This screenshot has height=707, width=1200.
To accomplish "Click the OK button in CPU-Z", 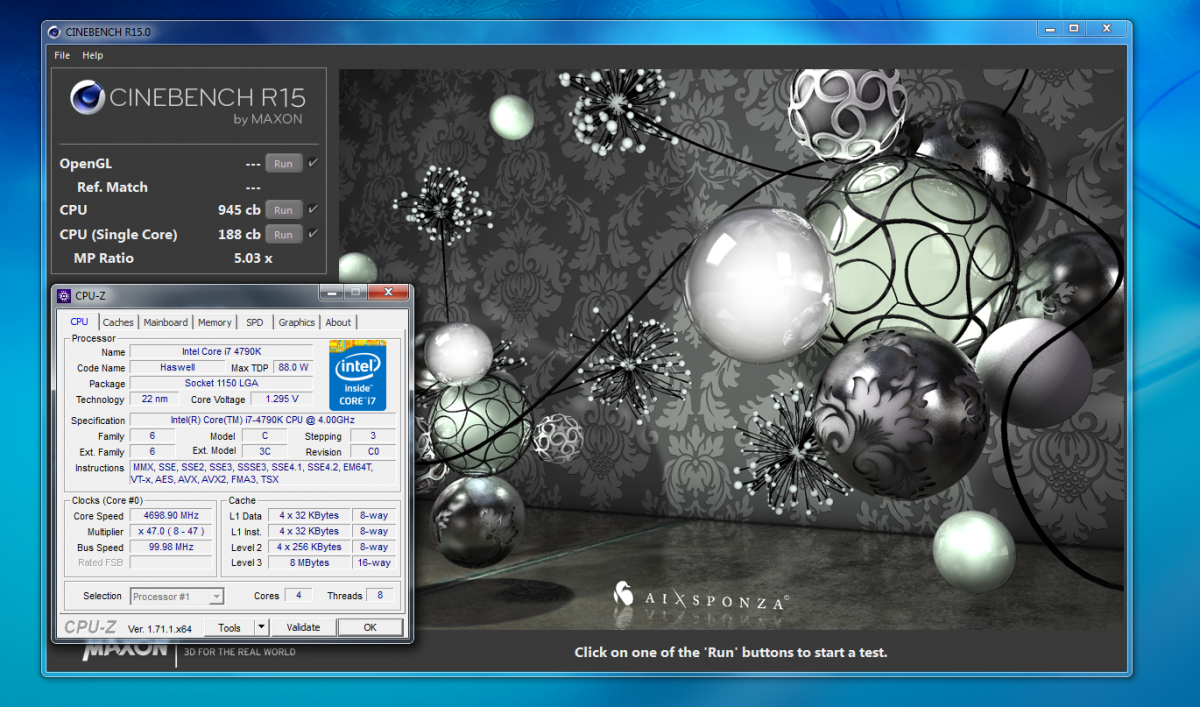I will coord(370,627).
